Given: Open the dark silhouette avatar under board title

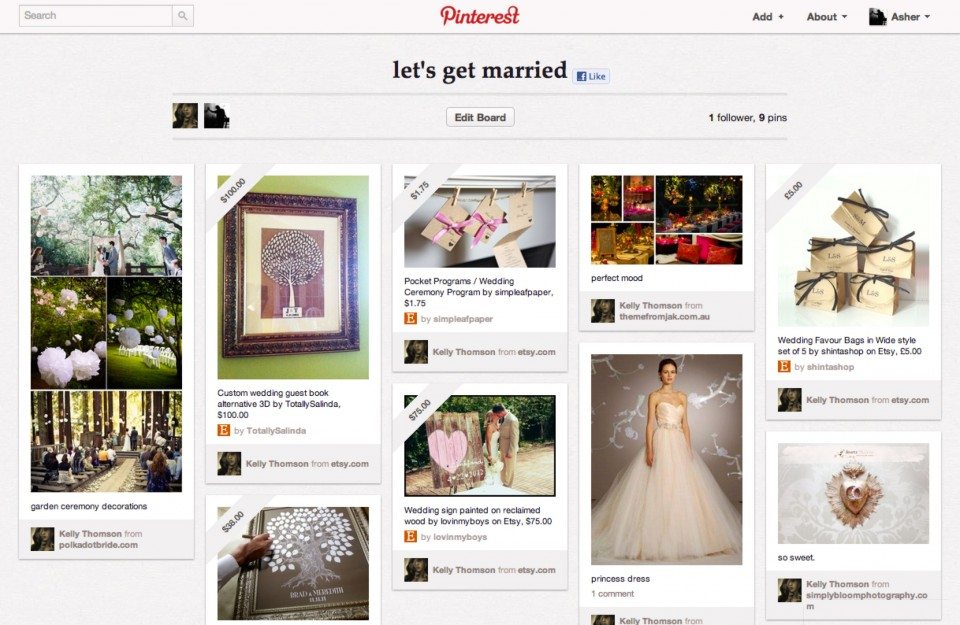Looking at the screenshot, I should 216,116.
